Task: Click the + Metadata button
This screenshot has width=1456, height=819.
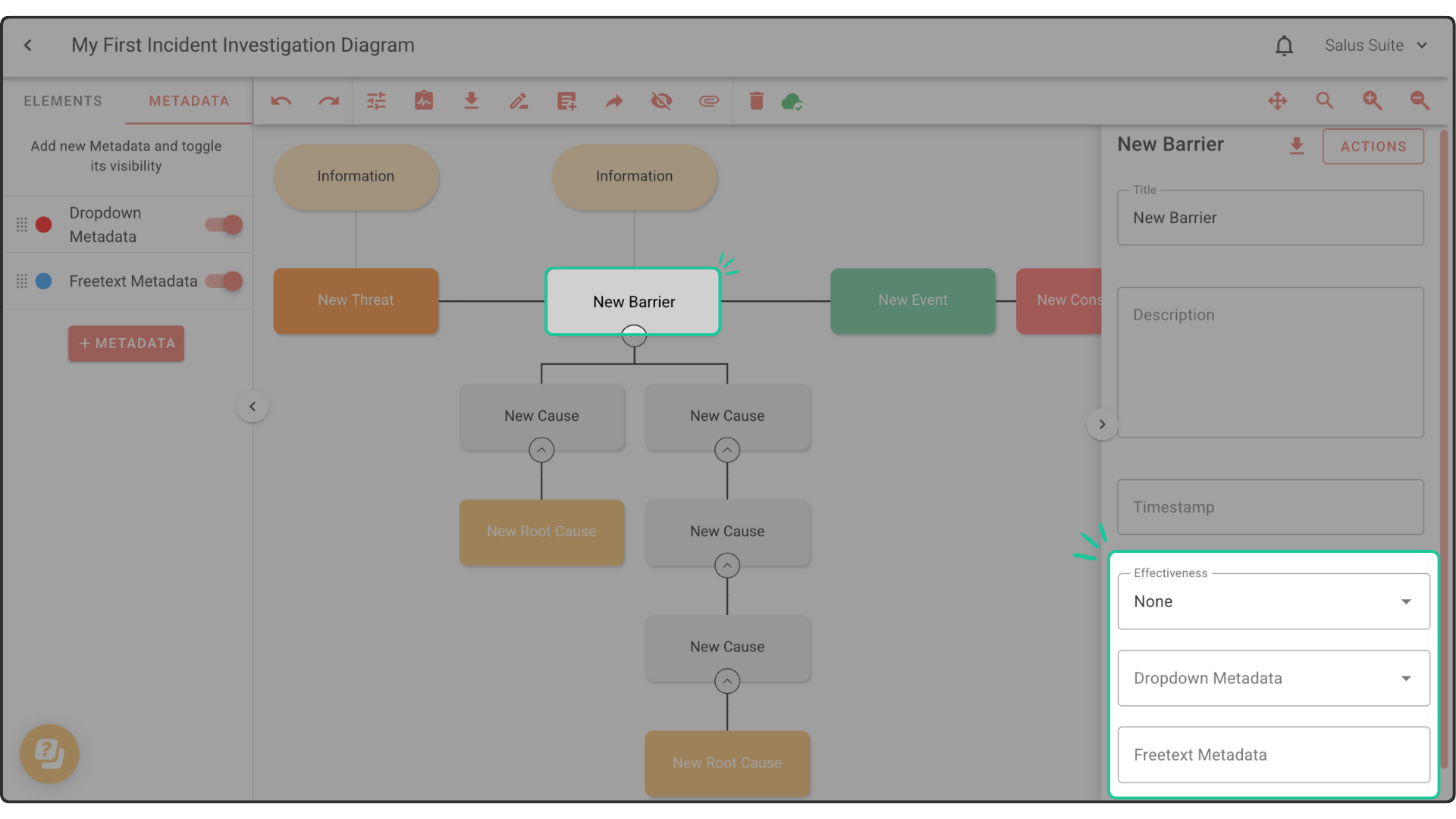Action: tap(127, 344)
